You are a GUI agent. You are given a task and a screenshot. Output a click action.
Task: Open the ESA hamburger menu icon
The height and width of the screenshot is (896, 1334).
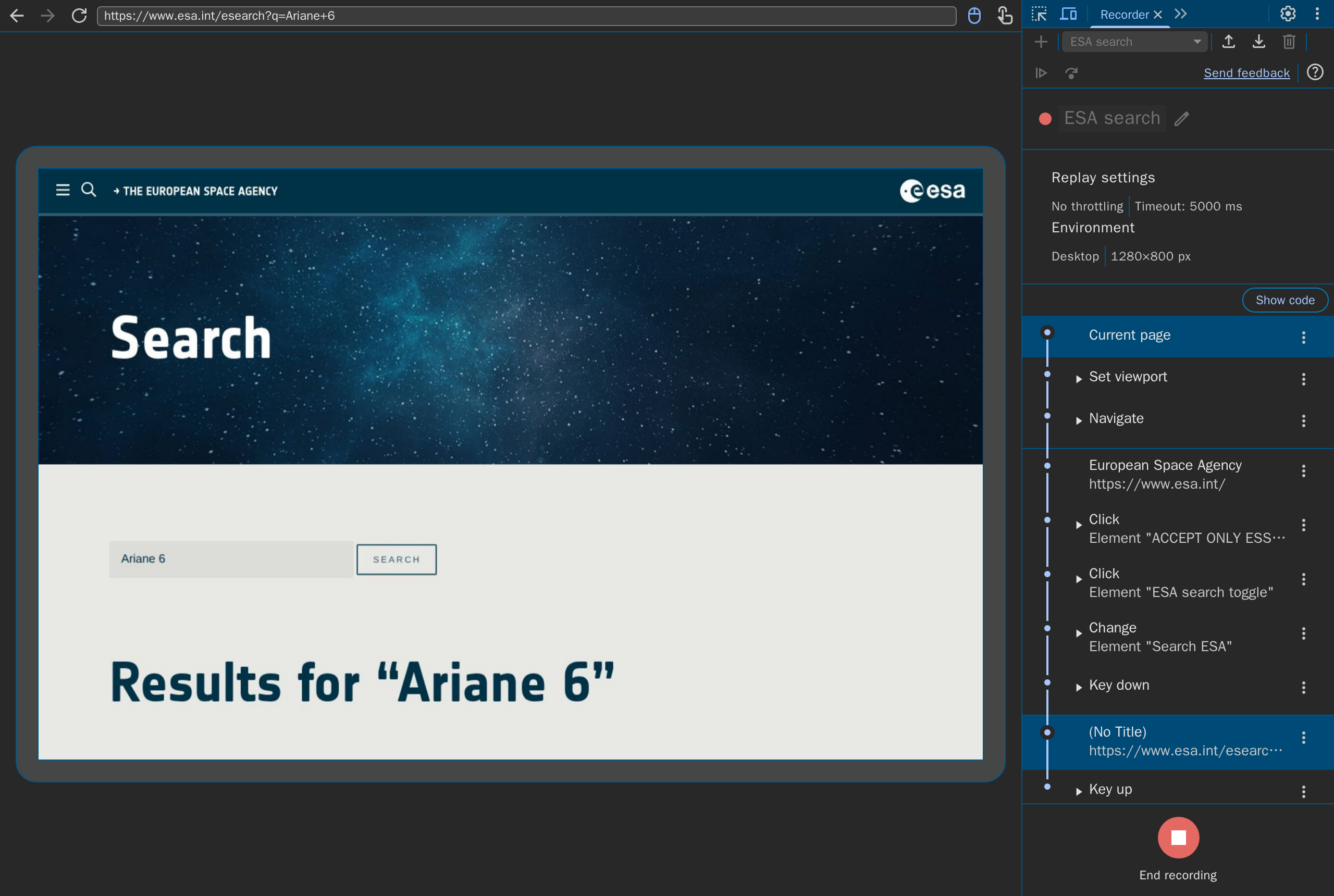(x=63, y=190)
